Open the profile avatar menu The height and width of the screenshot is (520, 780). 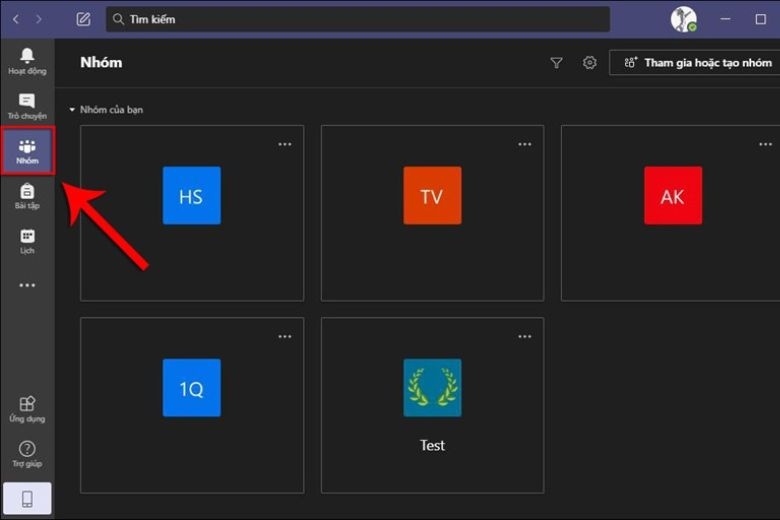683,19
